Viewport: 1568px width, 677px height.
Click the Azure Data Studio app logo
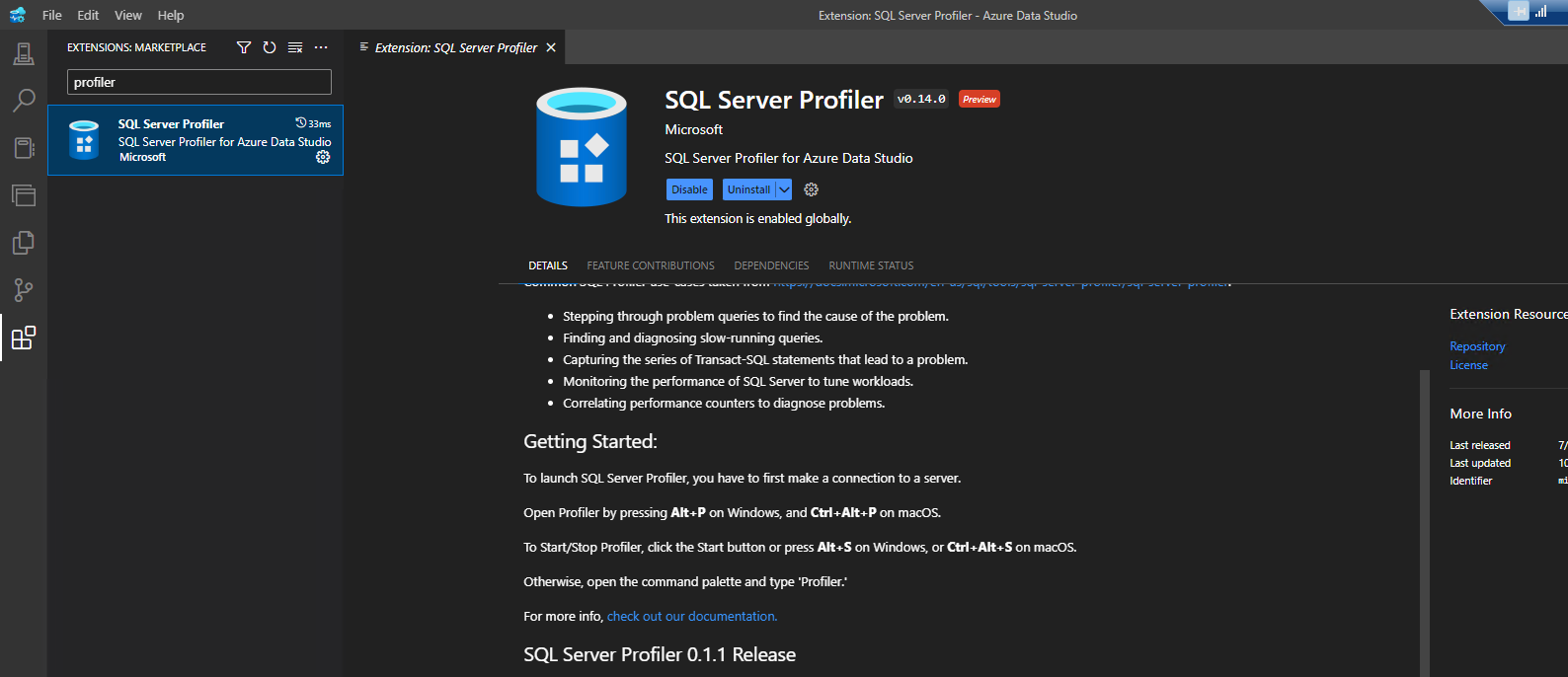[x=17, y=15]
